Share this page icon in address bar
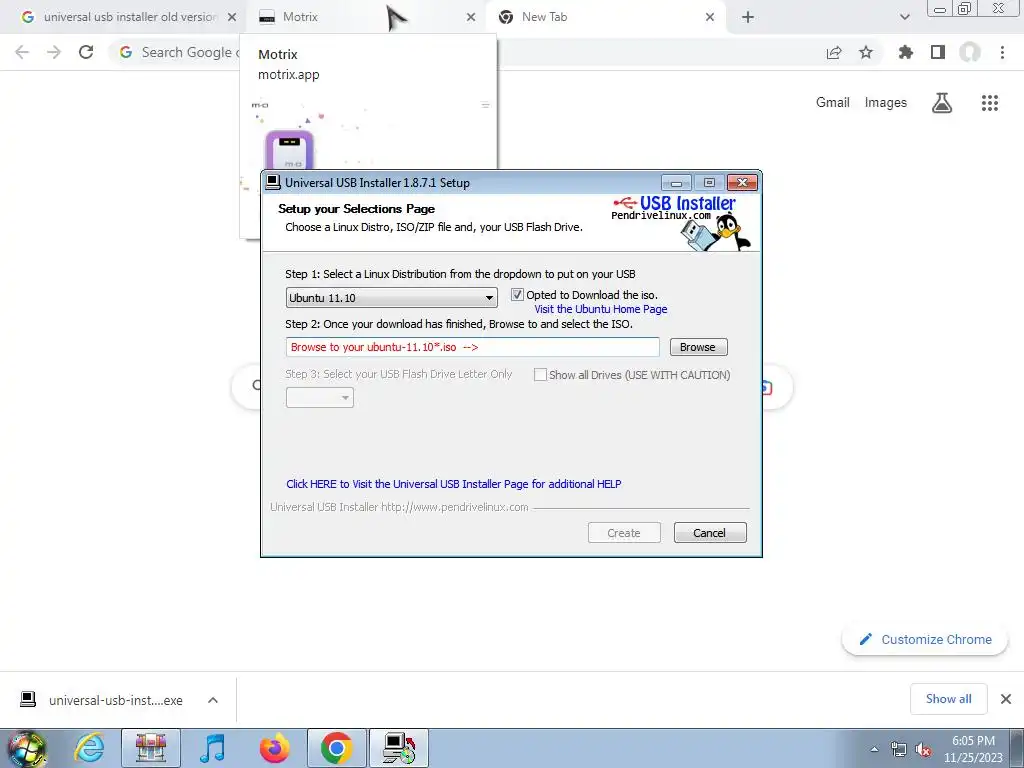 pyautogui.click(x=834, y=52)
